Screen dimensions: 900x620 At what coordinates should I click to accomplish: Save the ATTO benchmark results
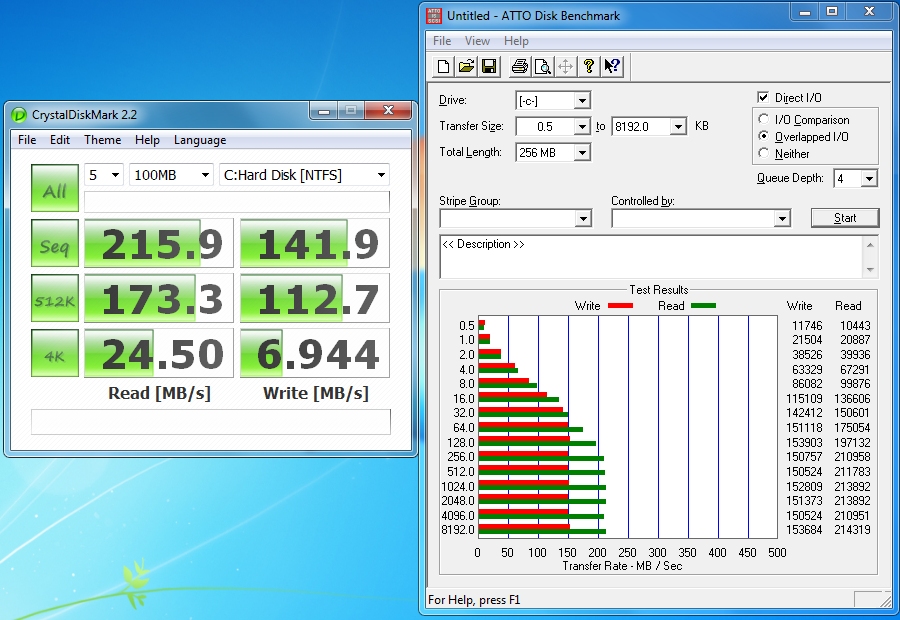point(489,66)
